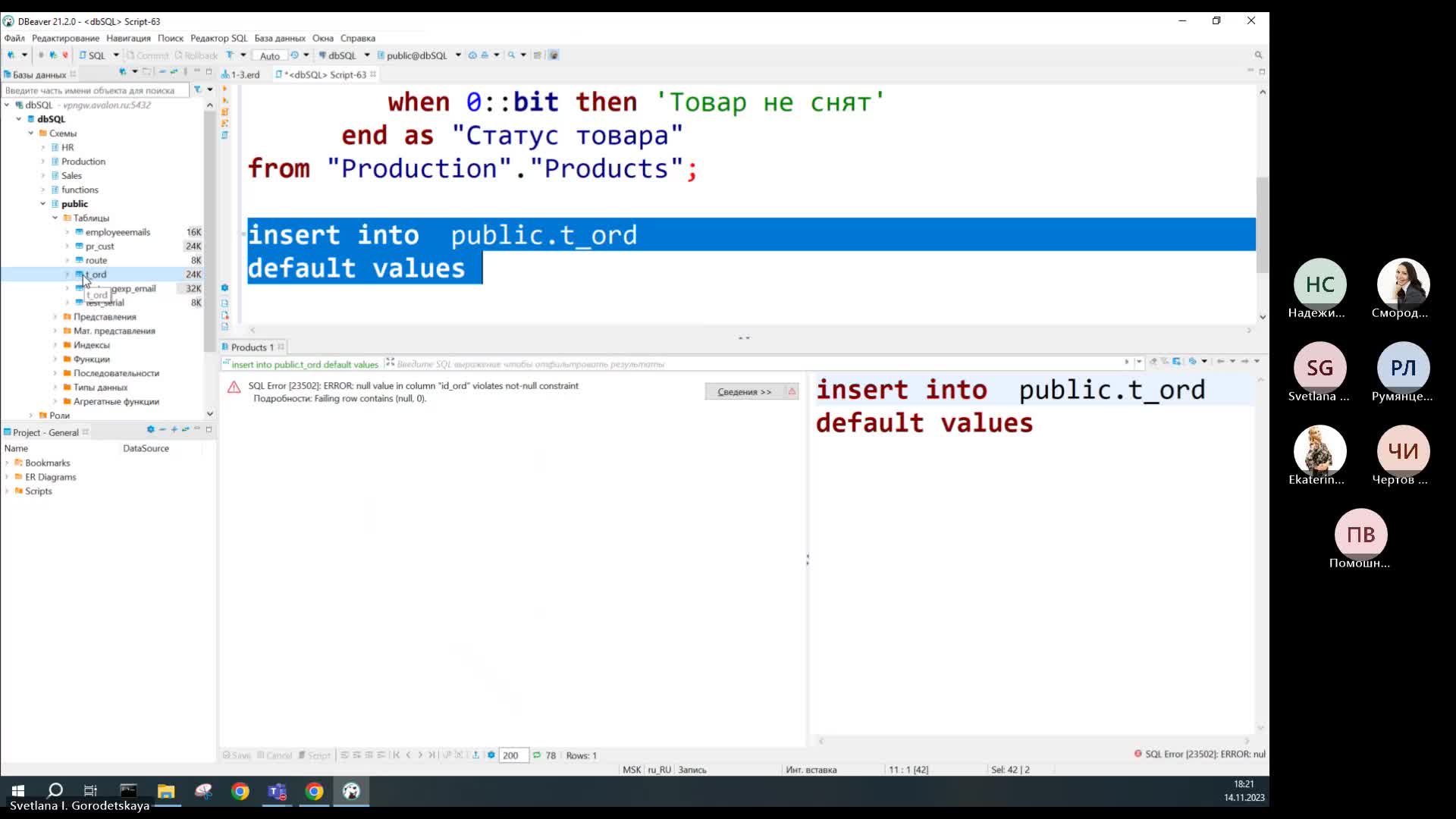
Task: Click the gear icon in editor left gutter
Action: (x=224, y=288)
